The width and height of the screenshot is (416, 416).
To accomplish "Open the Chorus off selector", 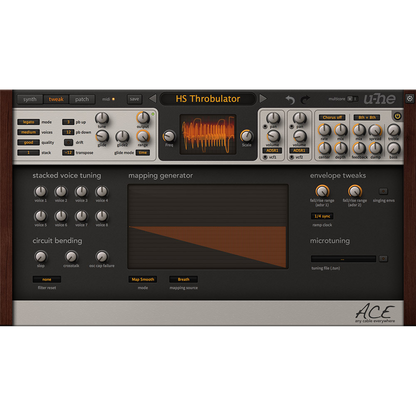I will (x=332, y=117).
